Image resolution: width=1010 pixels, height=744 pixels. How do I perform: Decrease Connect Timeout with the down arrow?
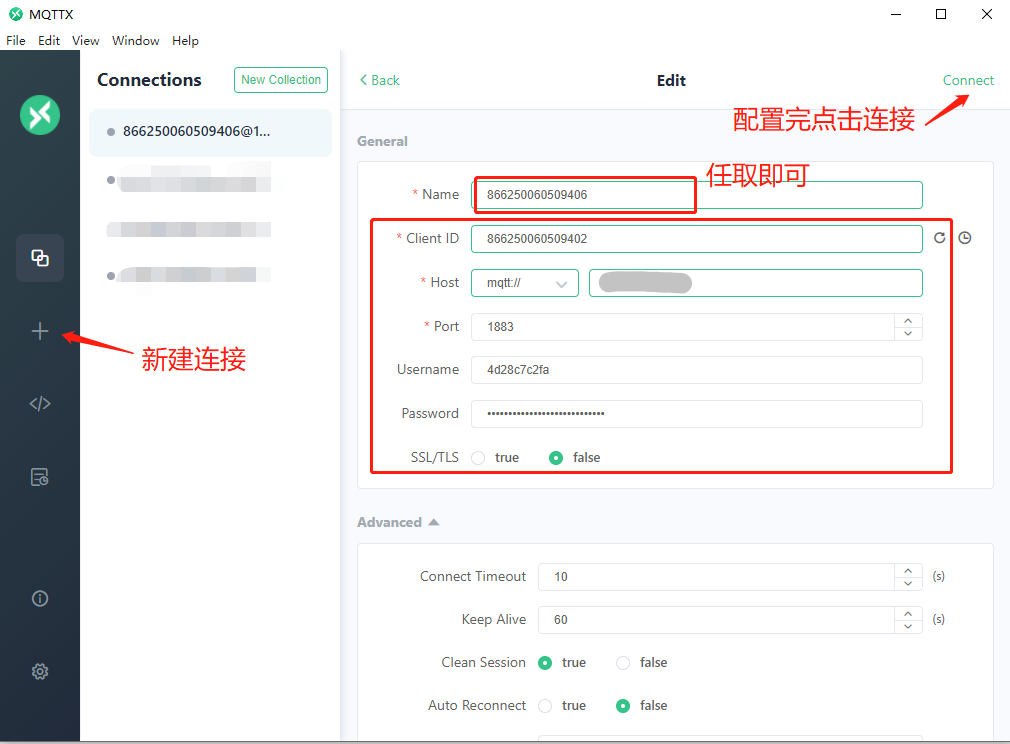908,584
